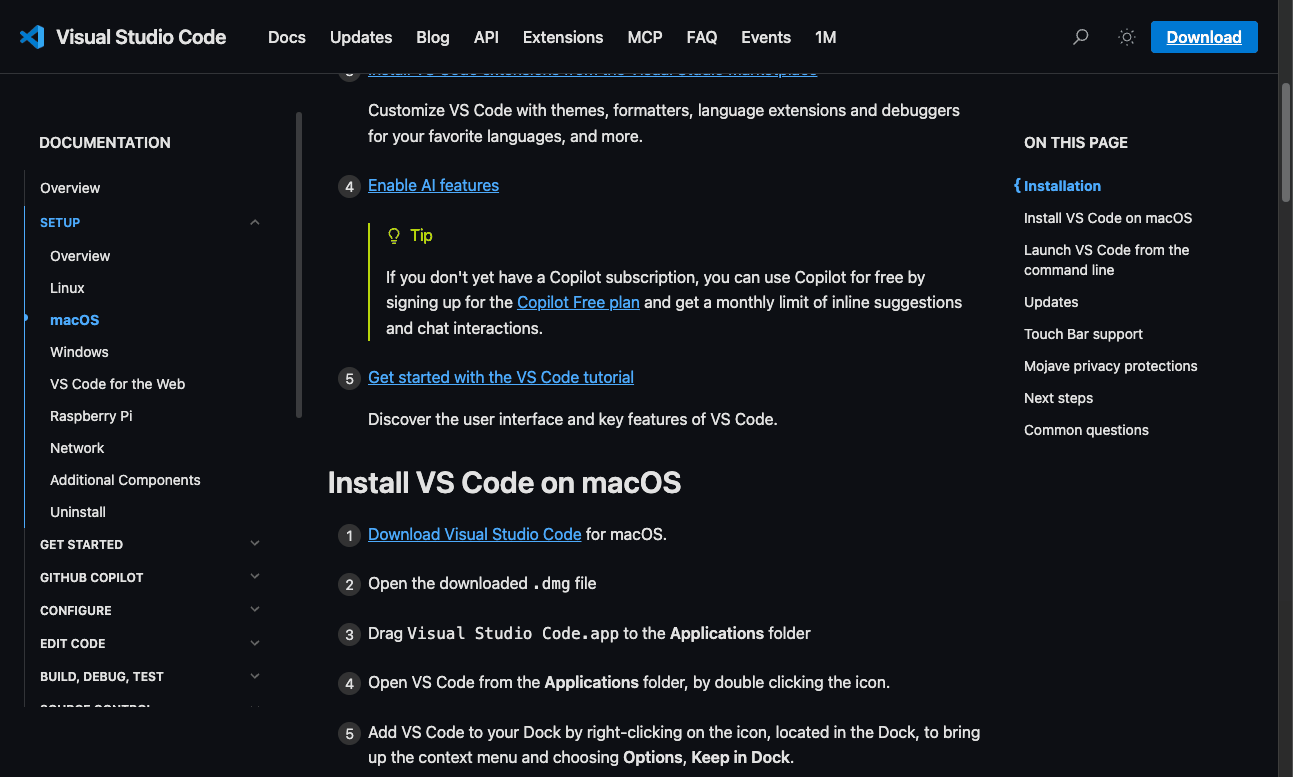The height and width of the screenshot is (777, 1293).
Task: Click the blue Download button
Action: (1204, 37)
